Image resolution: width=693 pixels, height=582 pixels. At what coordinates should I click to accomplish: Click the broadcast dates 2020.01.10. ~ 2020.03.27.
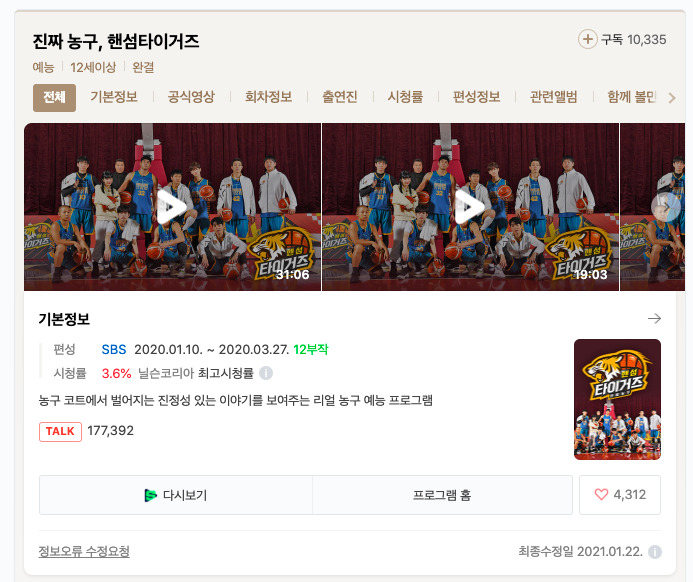(212, 350)
